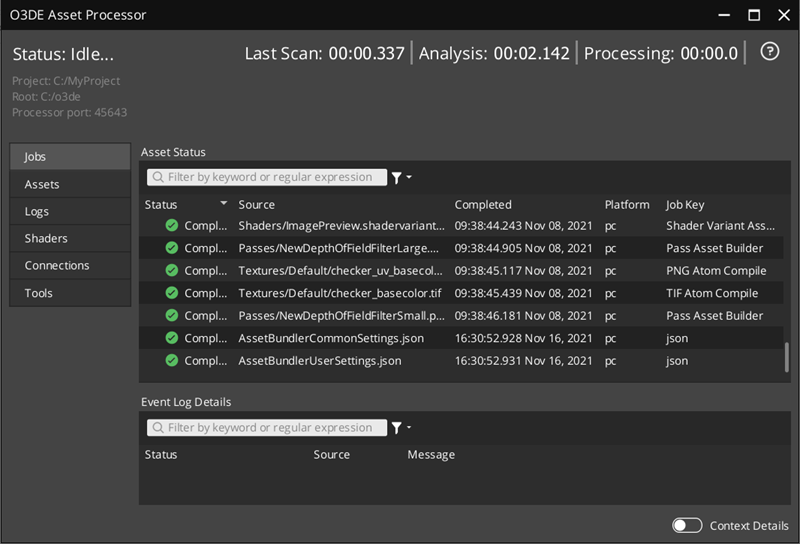Viewport: 800px width, 544px height.
Task: Click green check icon for AssetBundlerCommonSettings.json
Action: (171, 338)
